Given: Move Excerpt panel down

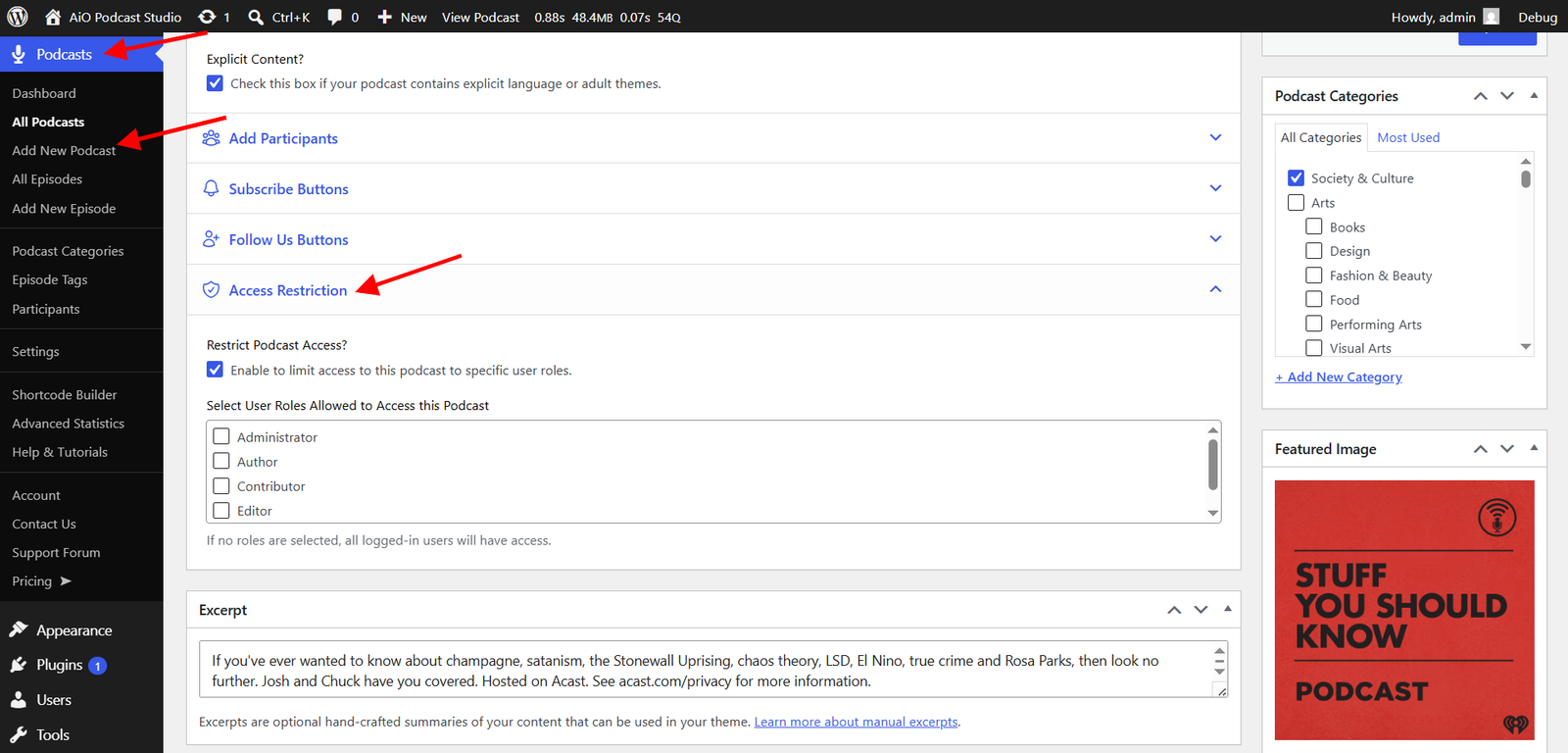Looking at the screenshot, I should [x=1200, y=610].
